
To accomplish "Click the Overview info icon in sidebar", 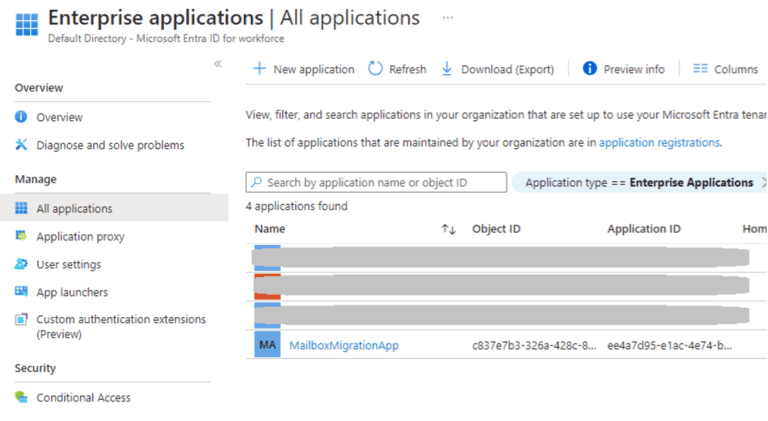I will pos(21,117).
